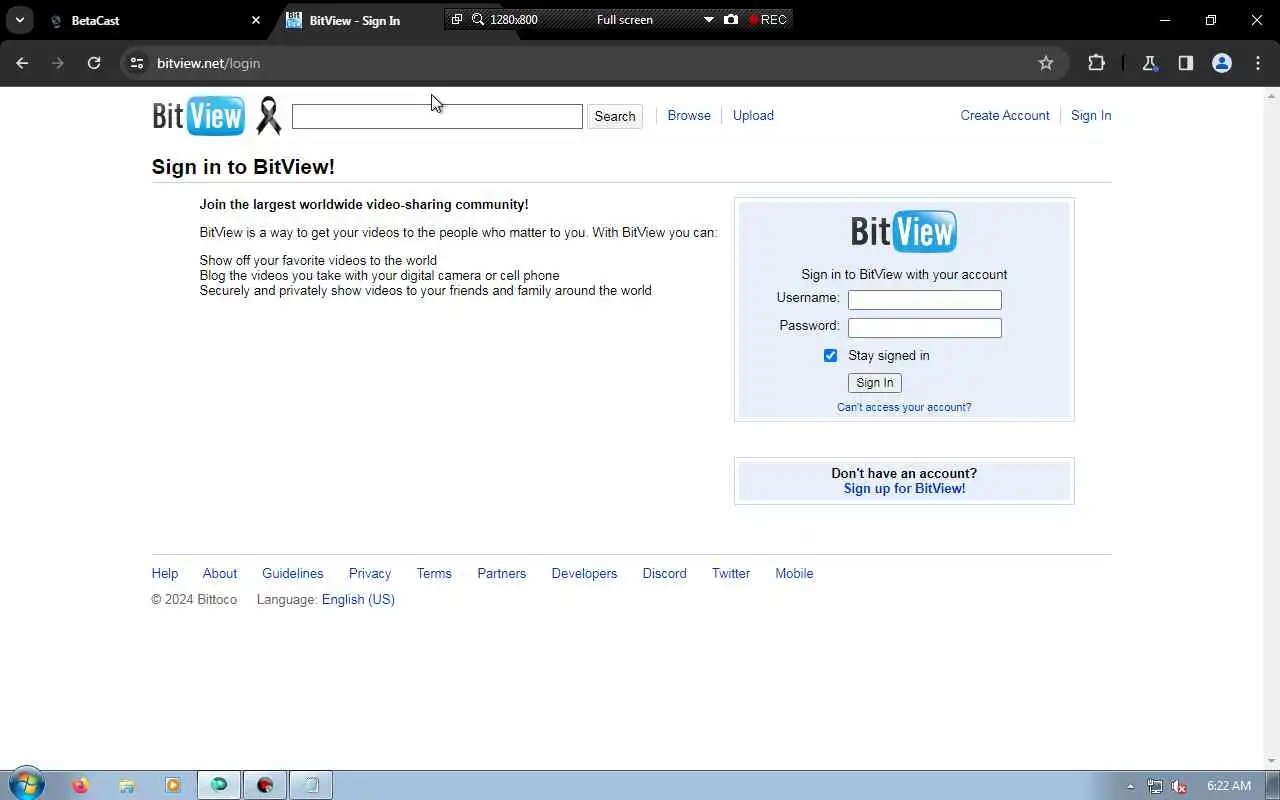1280x800 pixels.
Task: Click Can't access your account link
Action: (904, 407)
